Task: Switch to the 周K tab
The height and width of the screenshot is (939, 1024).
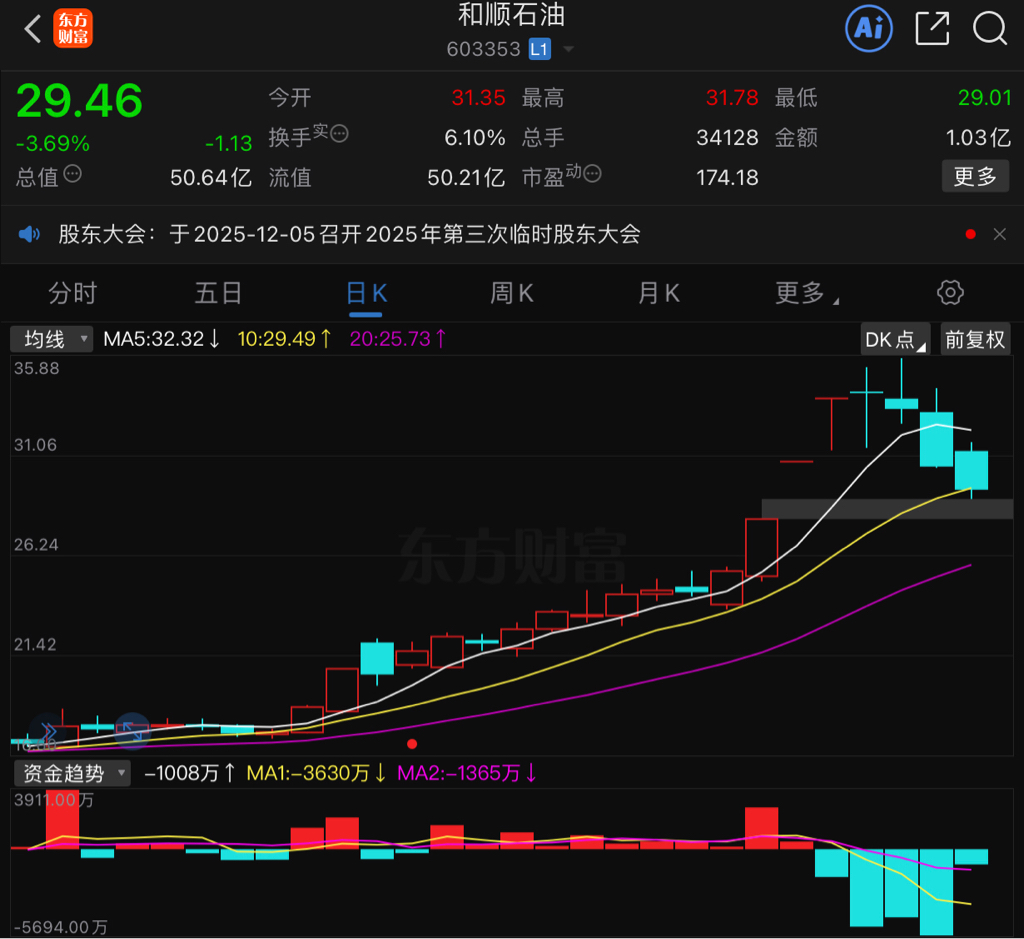Action: coord(512,293)
